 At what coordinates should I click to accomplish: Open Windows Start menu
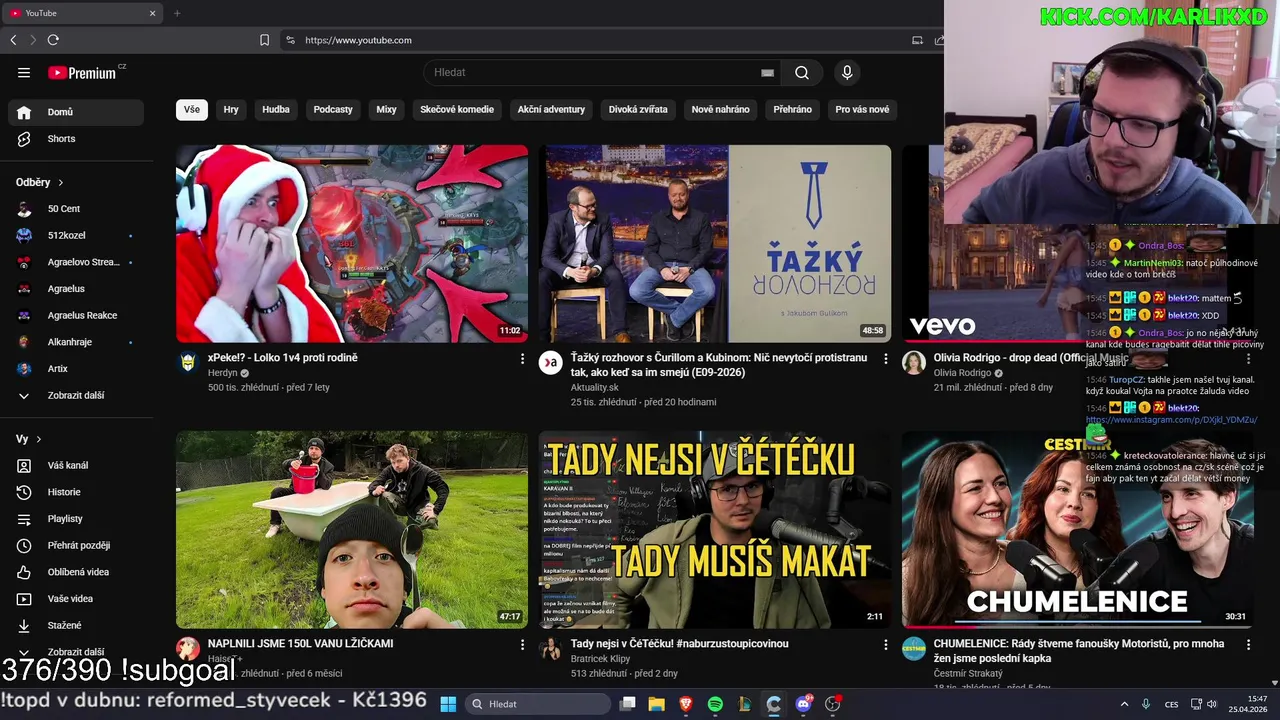448,704
